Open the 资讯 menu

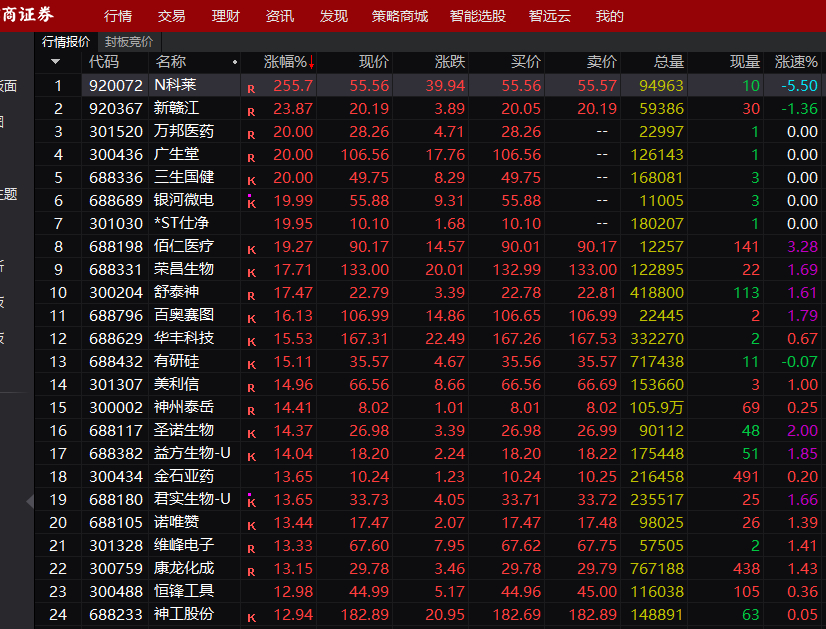pyautogui.click(x=280, y=16)
